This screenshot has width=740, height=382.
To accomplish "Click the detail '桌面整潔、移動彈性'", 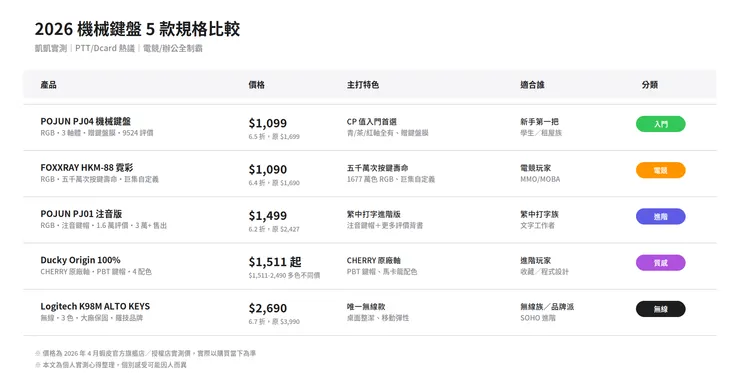I will click(378, 318).
